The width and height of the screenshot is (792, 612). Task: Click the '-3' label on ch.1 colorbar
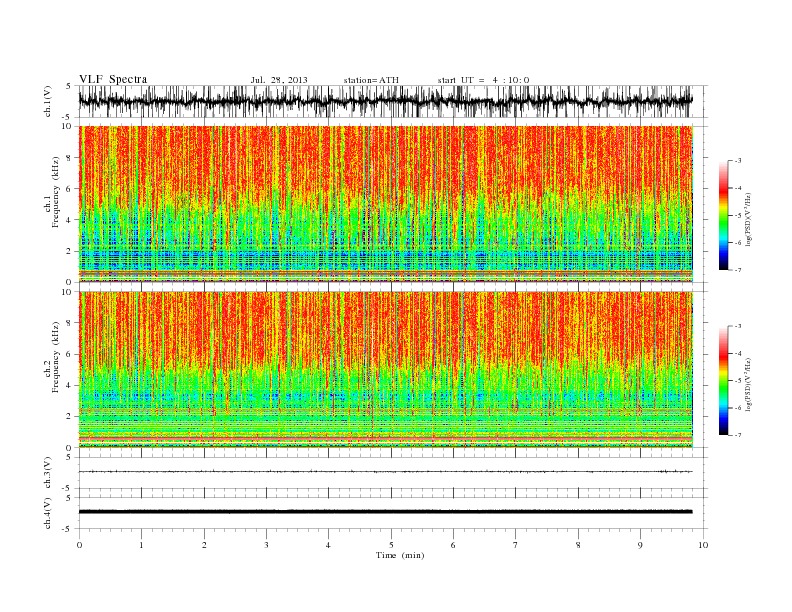737,161
